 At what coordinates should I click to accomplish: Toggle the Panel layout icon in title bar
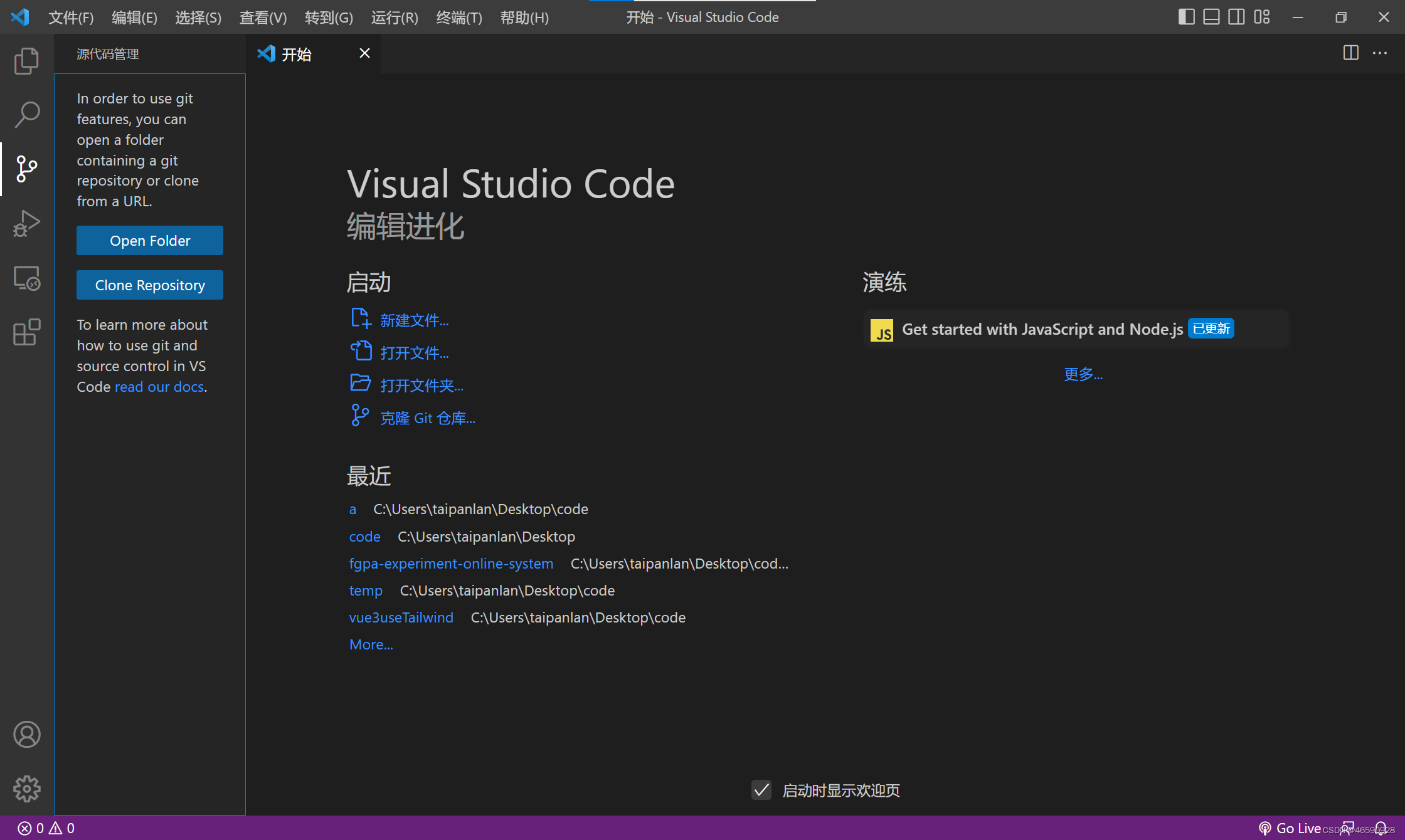1211,17
